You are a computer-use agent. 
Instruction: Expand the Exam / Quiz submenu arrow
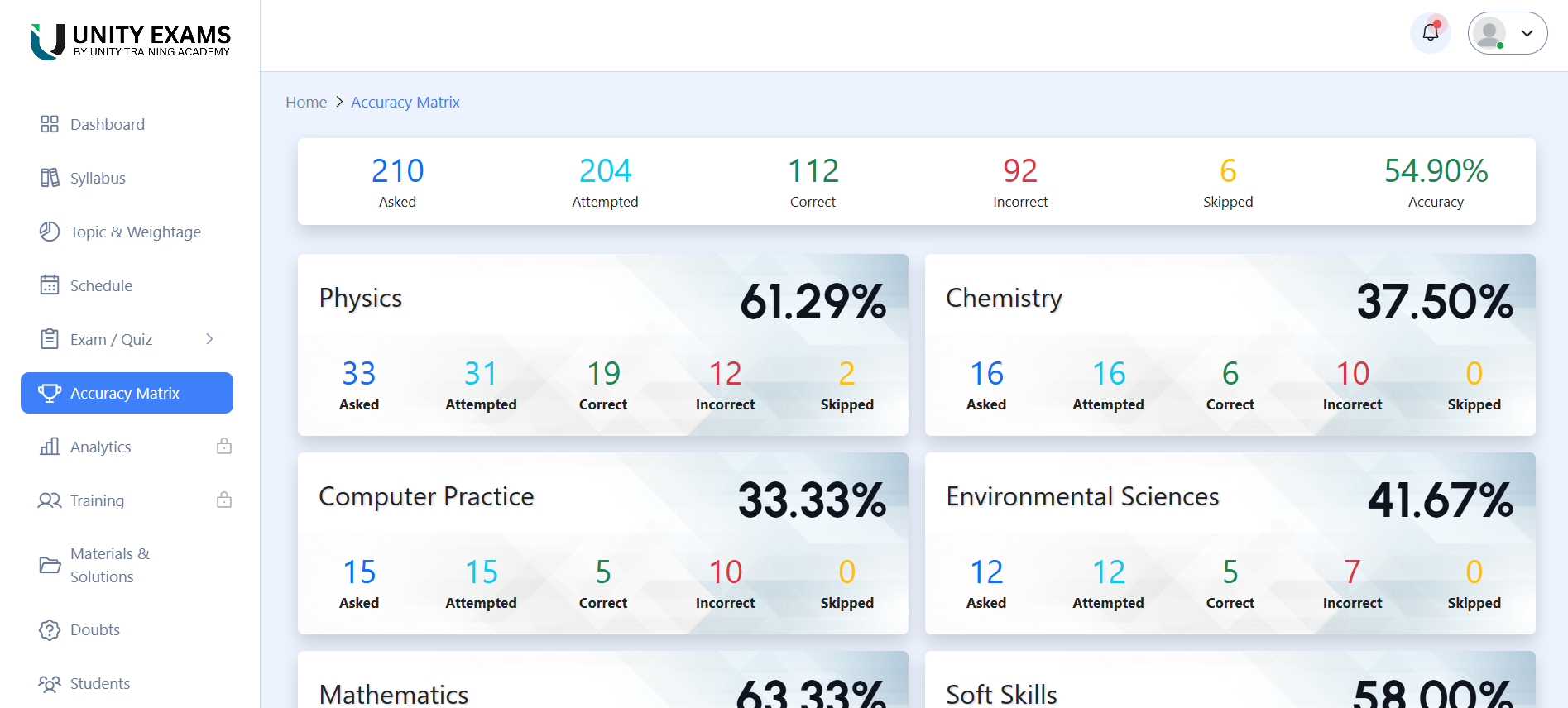tap(209, 339)
